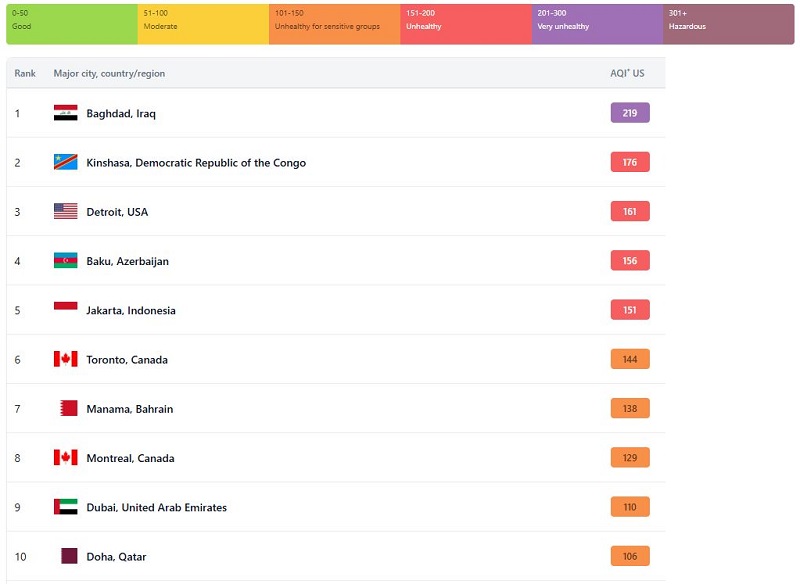Click Toronto's orange 144 AQI badge
This screenshot has height=584, width=800.
(630, 359)
